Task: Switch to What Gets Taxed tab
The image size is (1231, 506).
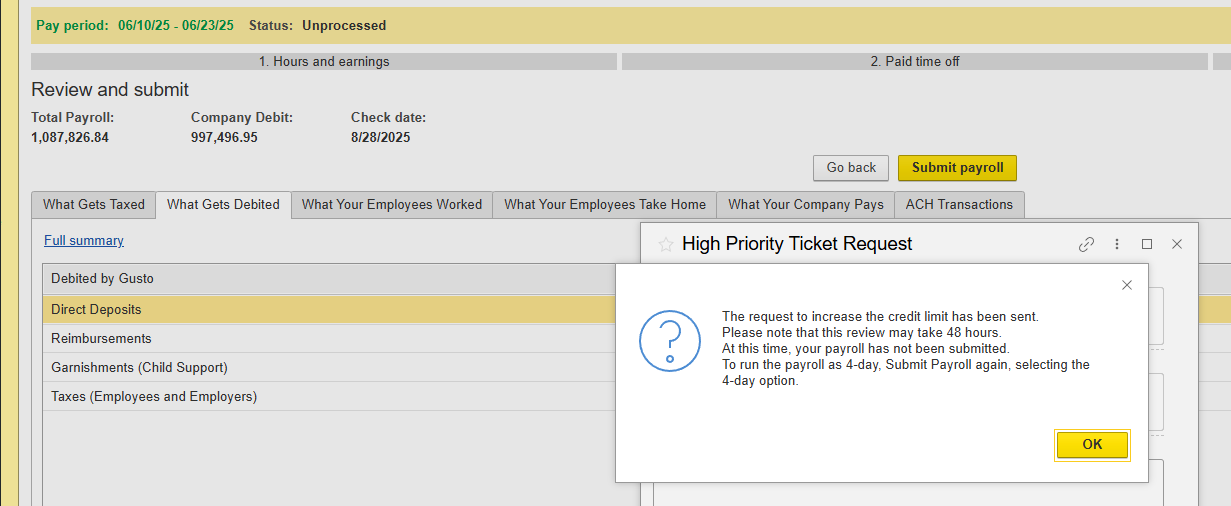Action: point(94,205)
